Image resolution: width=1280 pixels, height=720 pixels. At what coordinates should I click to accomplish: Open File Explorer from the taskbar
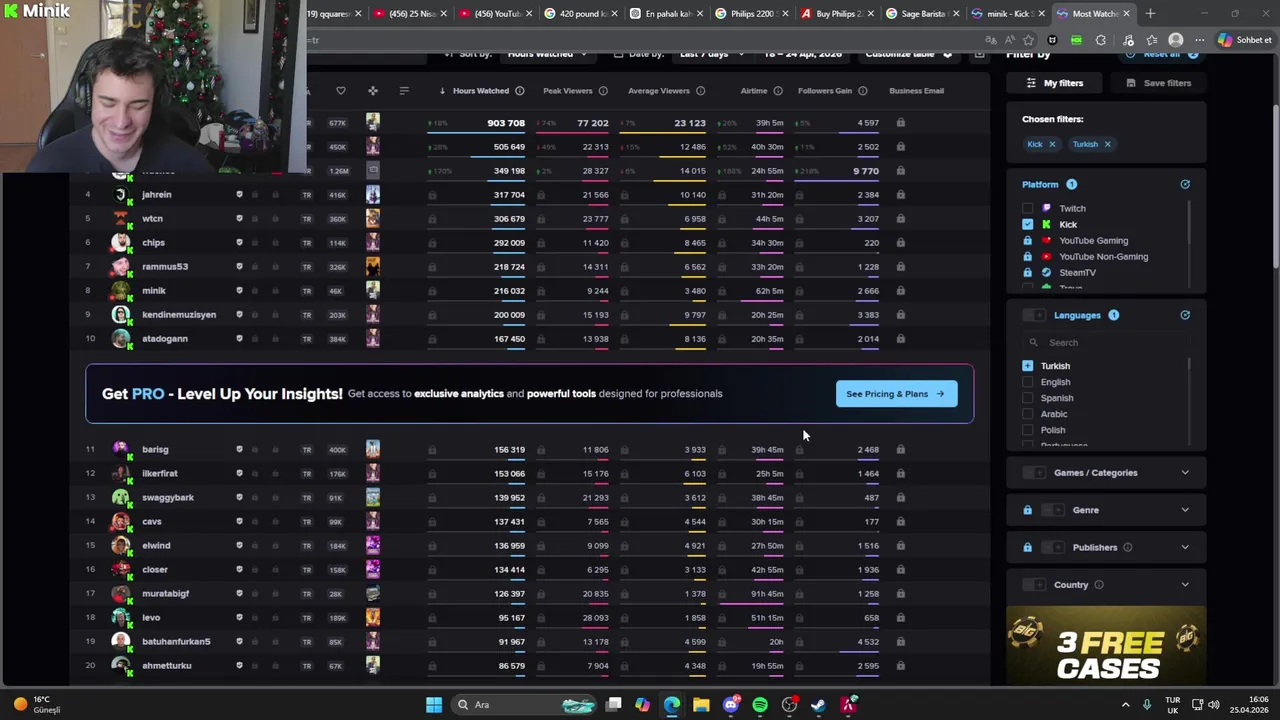point(701,705)
